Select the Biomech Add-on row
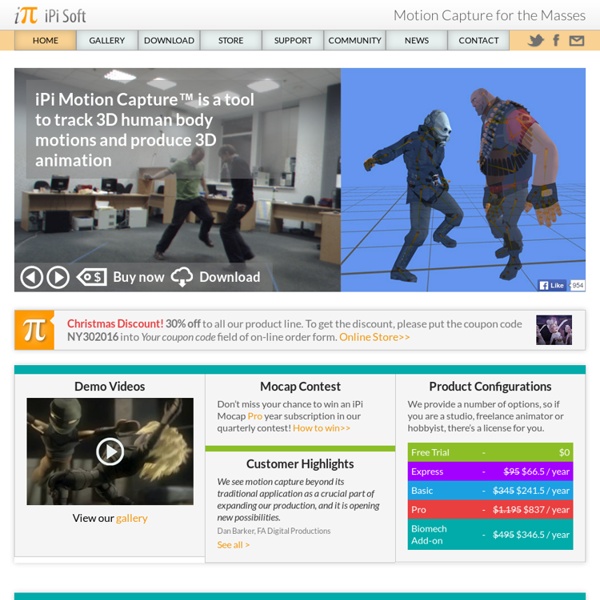The height and width of the screenshot is (600, 600). pyautogui.click(x=490, y=535)
